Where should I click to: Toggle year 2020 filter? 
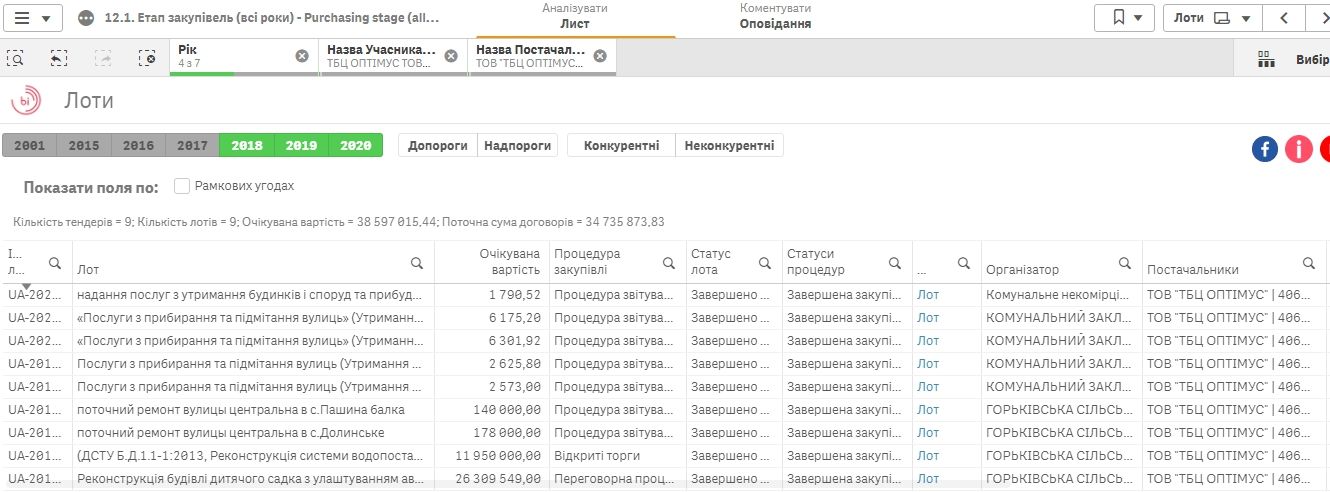(x=356, y=145)
